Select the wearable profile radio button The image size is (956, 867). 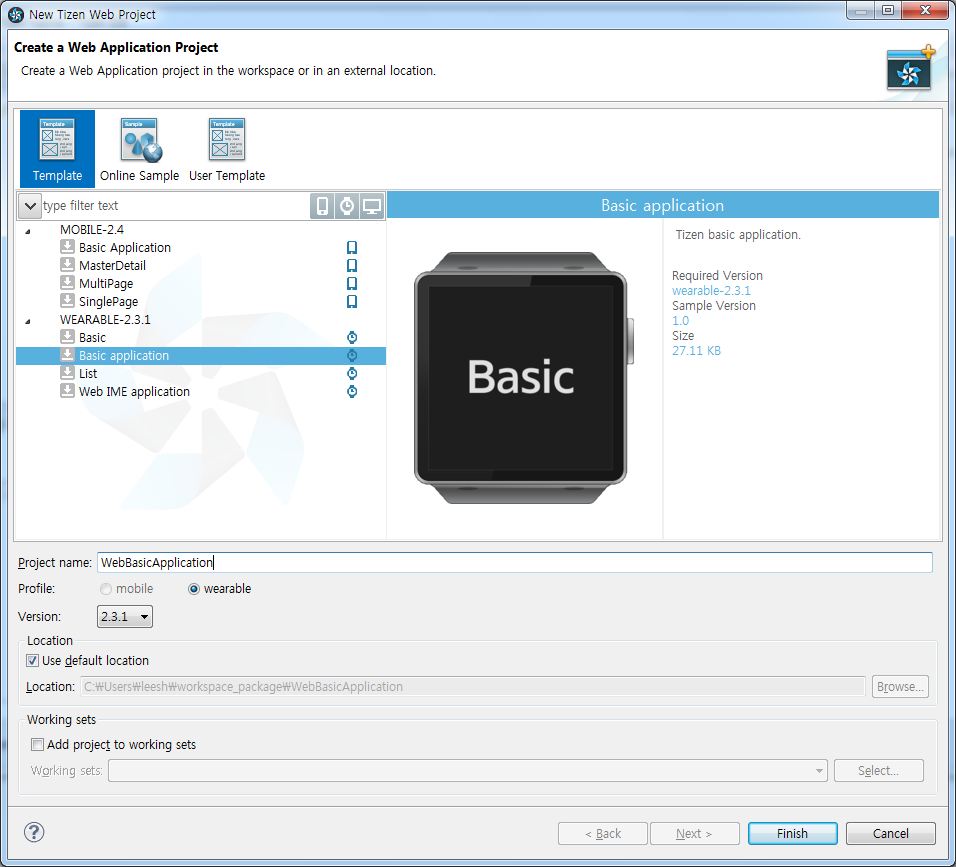pyautogui.click(x=194, y=589)
